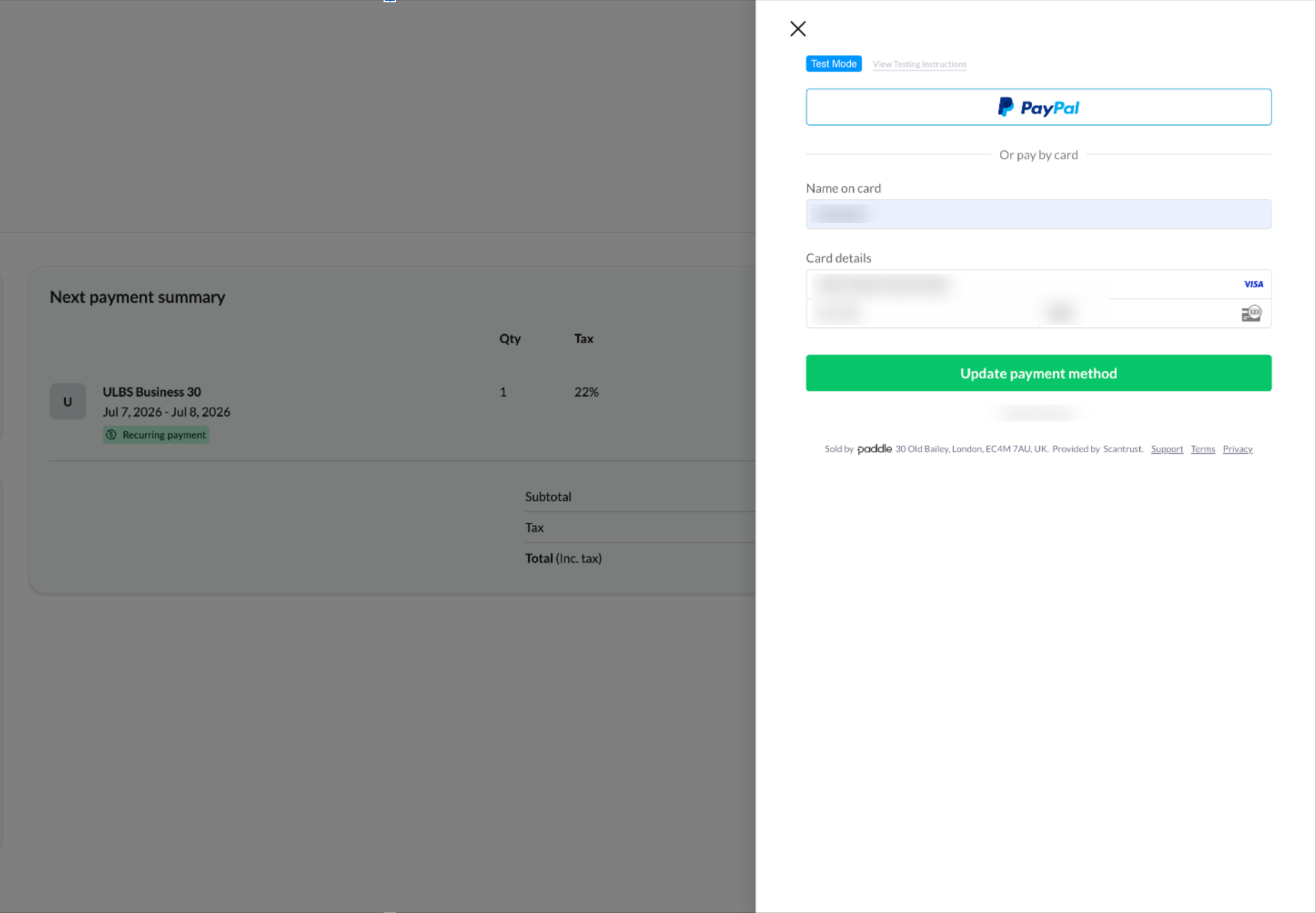The image size is (1316, 913).
Task: Open the Support link in the footer
Action: pos(1167,449)
